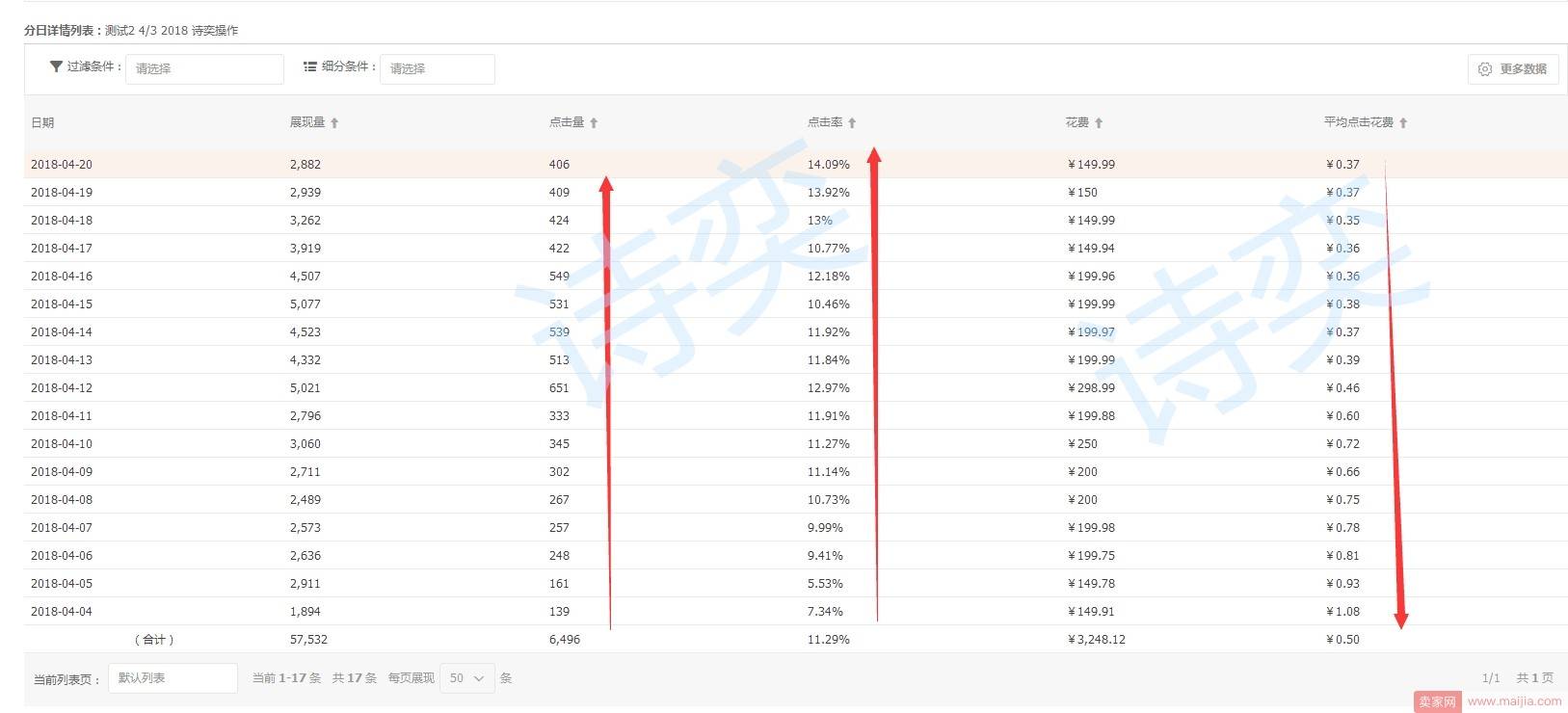The width and height of the screenshot is (1568, 713).
Task: Click the filter funnel icon
Action: [x=56, y=67]
